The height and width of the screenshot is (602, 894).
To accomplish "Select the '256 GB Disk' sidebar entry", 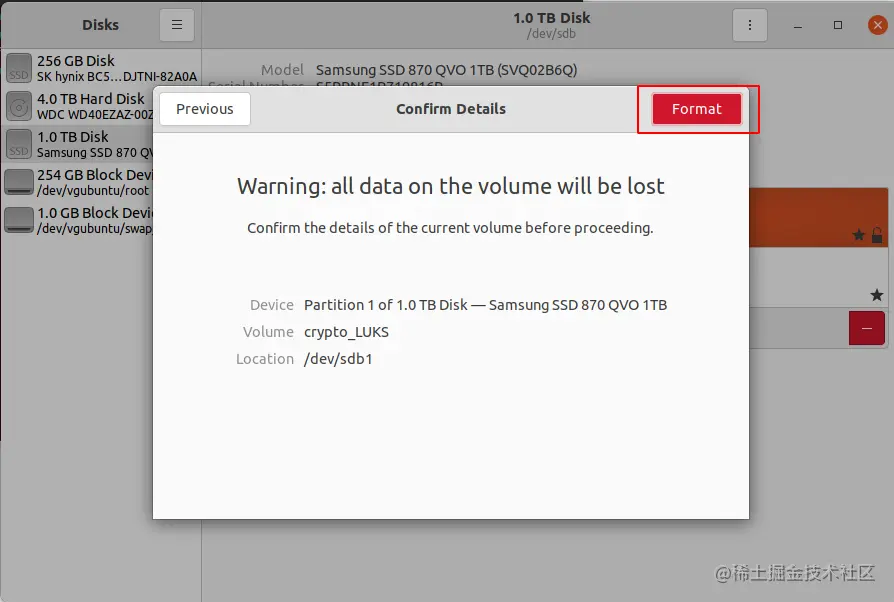I will click(101, 68).
